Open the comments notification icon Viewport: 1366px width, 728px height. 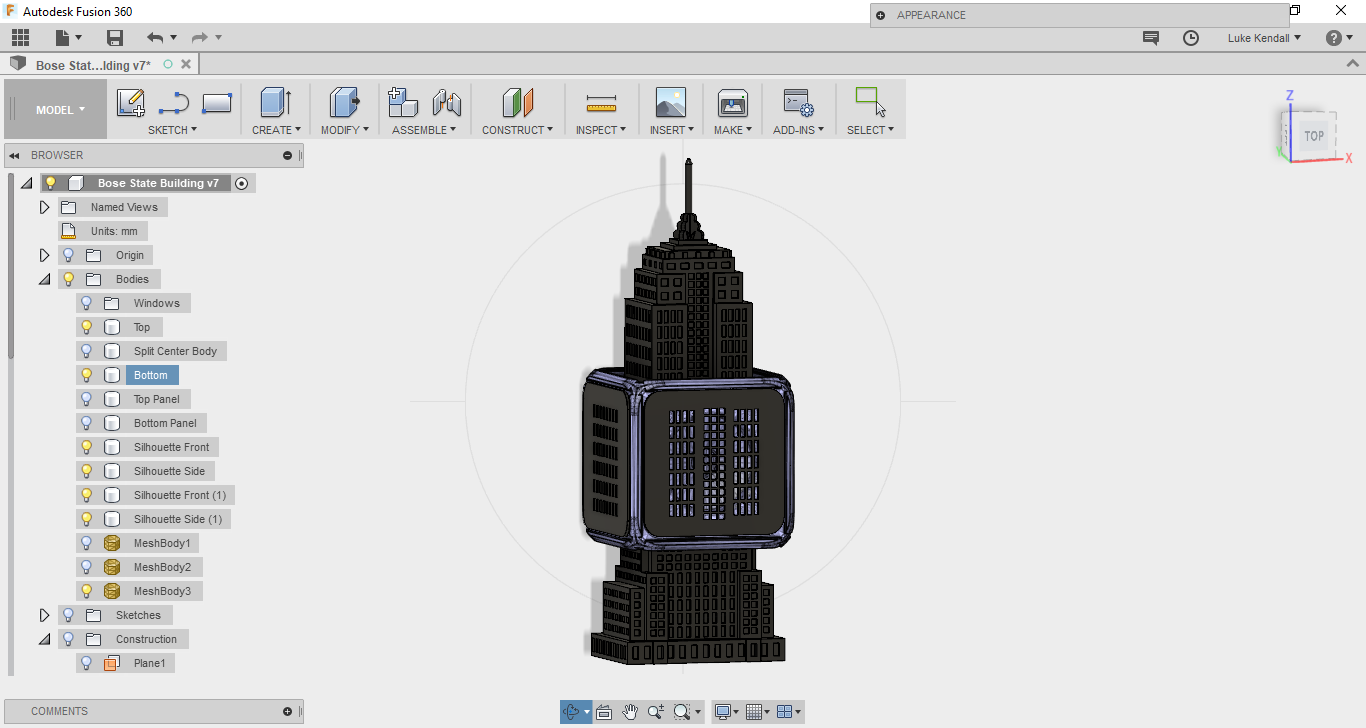(1151, 38)
